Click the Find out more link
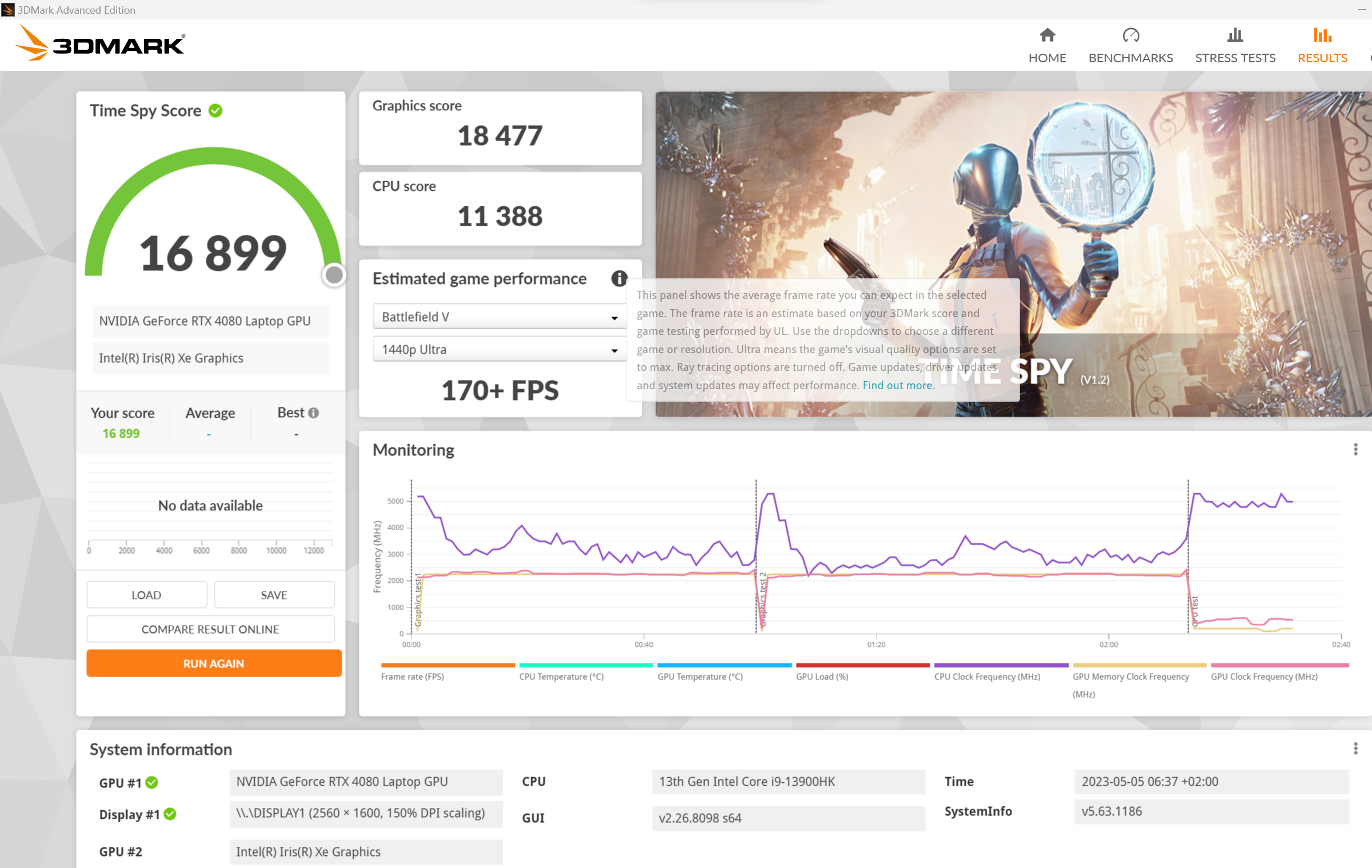Screen dimensions: 1372x868 898,385
